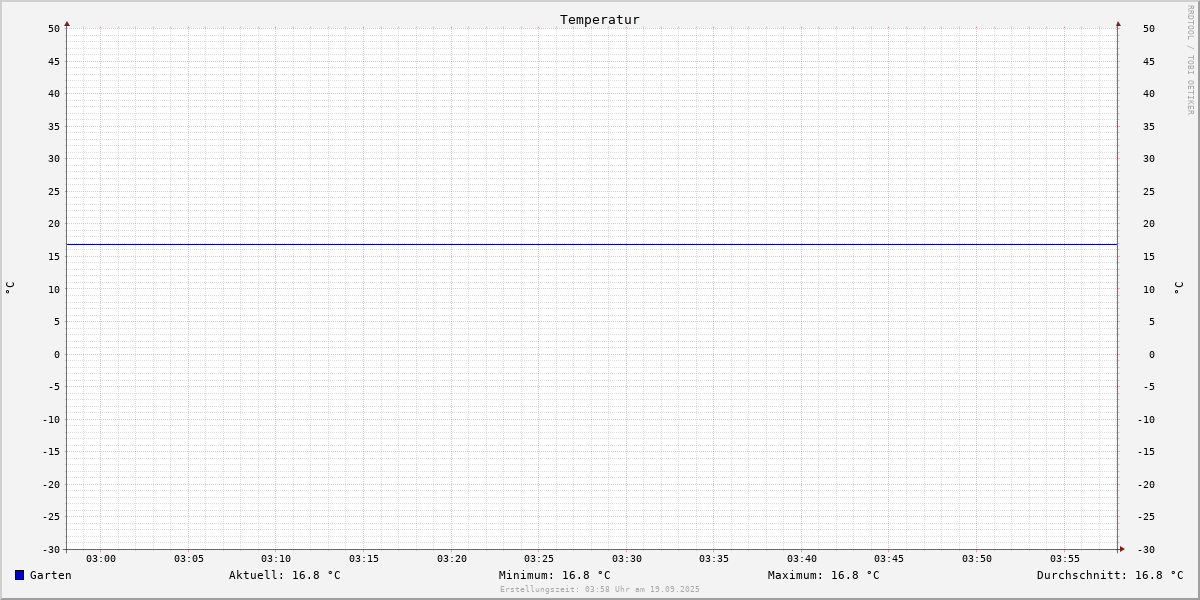The height and width of the screenshot is (600, 1200).
Task: Click the top-left y-axis arrow tip
Action: click(x=67, y=23)
